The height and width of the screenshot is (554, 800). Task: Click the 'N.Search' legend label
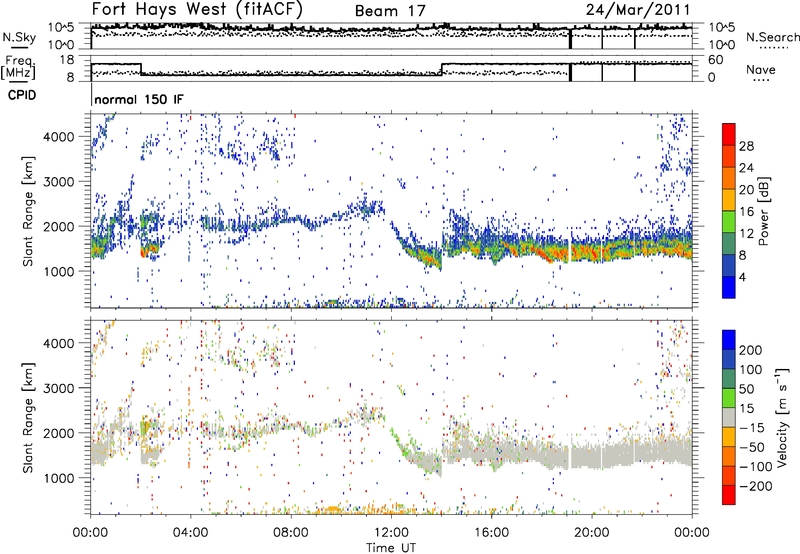[772, 37]
